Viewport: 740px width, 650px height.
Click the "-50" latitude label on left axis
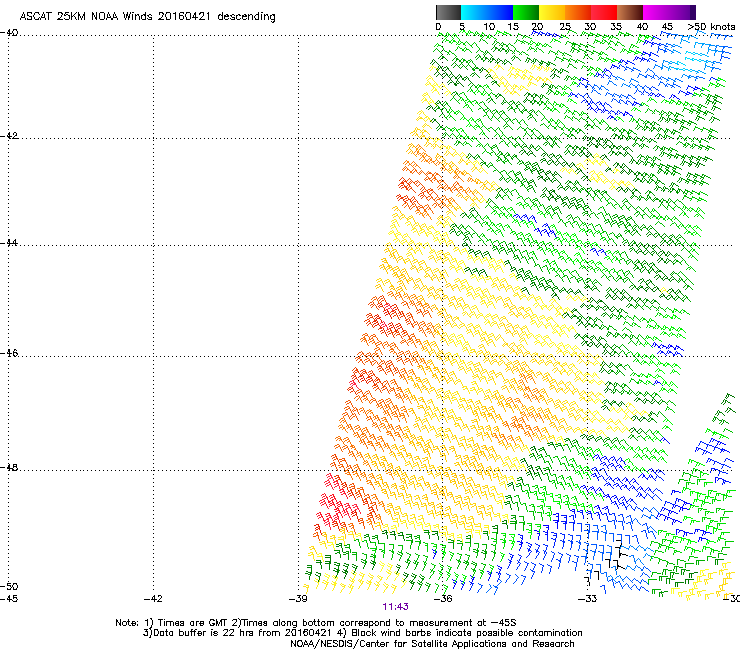[x=9, y=586]
